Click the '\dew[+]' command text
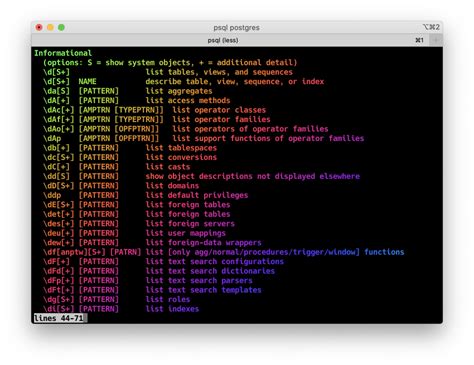 click(59, 242)
